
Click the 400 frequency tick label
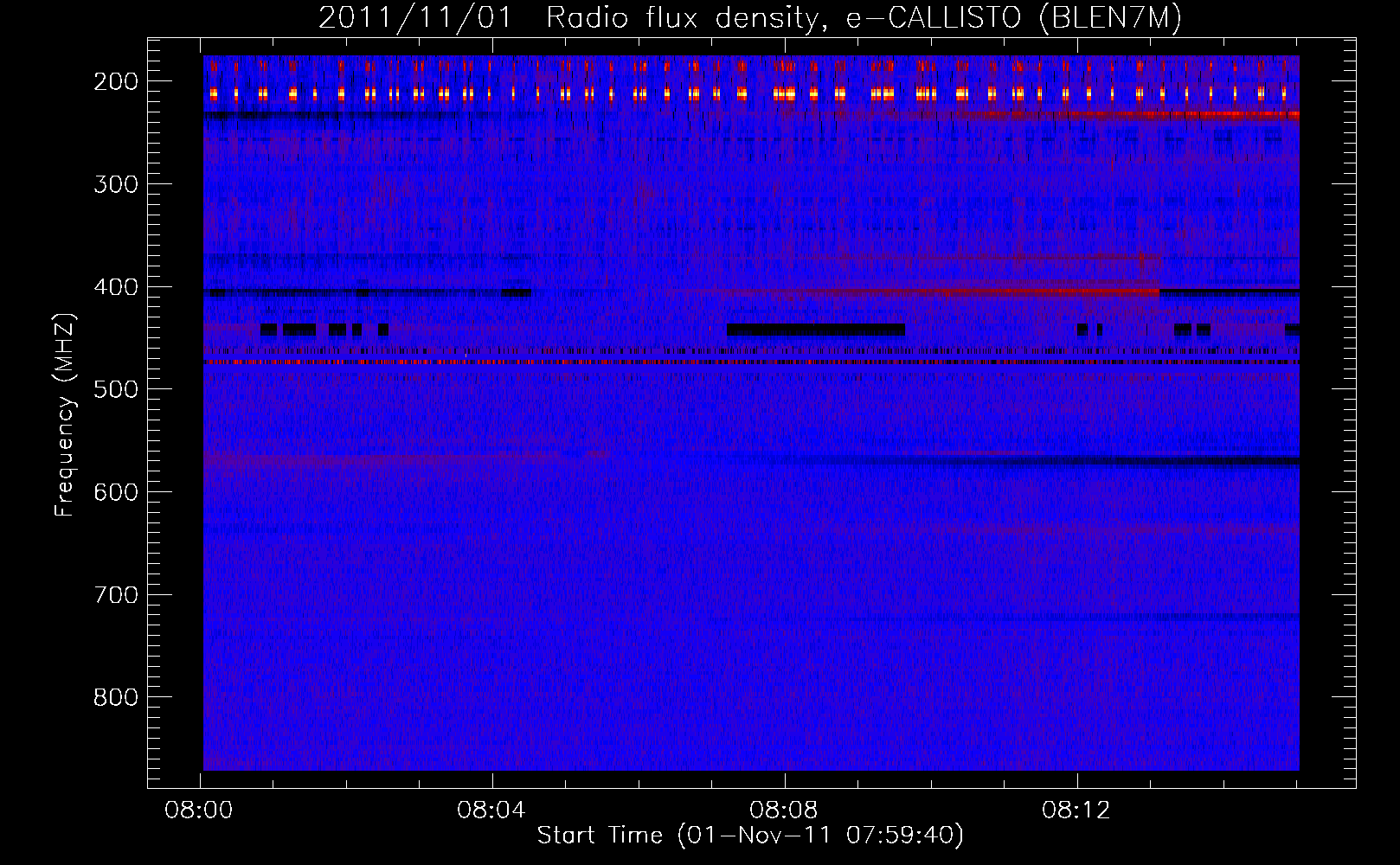(x=116, y=287)
